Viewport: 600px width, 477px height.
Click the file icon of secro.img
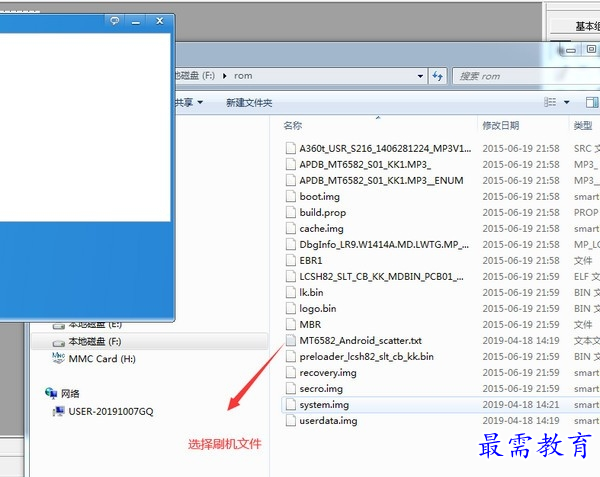pyautogui.click(x=291, y=388)
